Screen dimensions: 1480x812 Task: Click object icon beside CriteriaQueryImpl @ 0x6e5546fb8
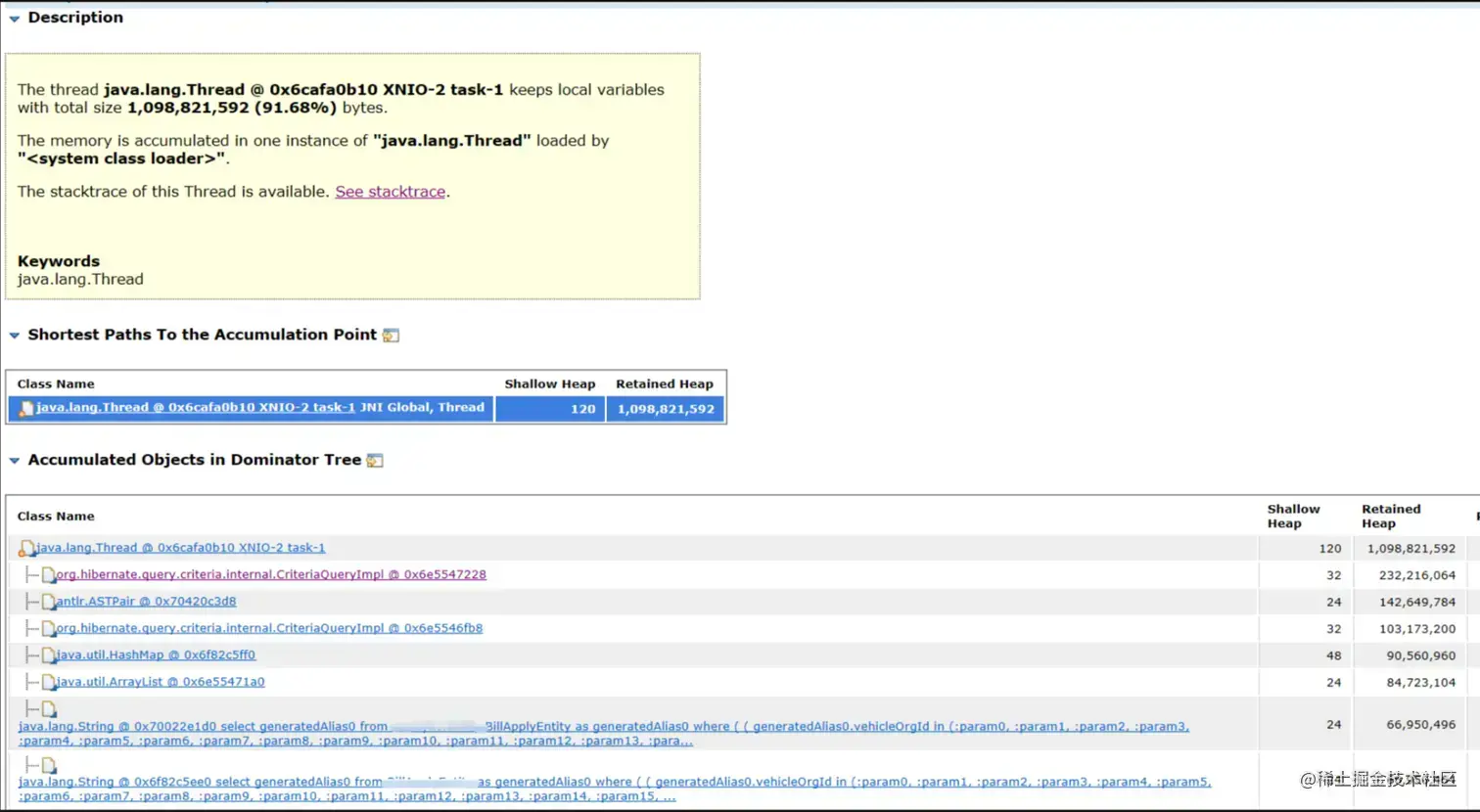coord(48,629)
